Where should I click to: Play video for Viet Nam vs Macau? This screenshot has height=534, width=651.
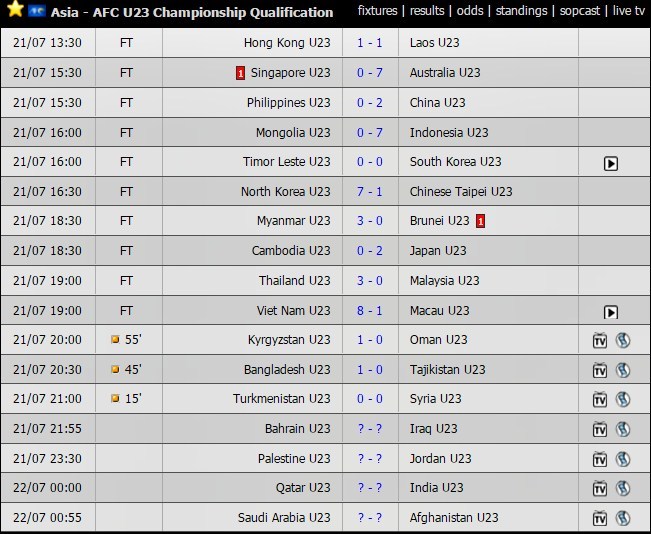pos(610,312)
